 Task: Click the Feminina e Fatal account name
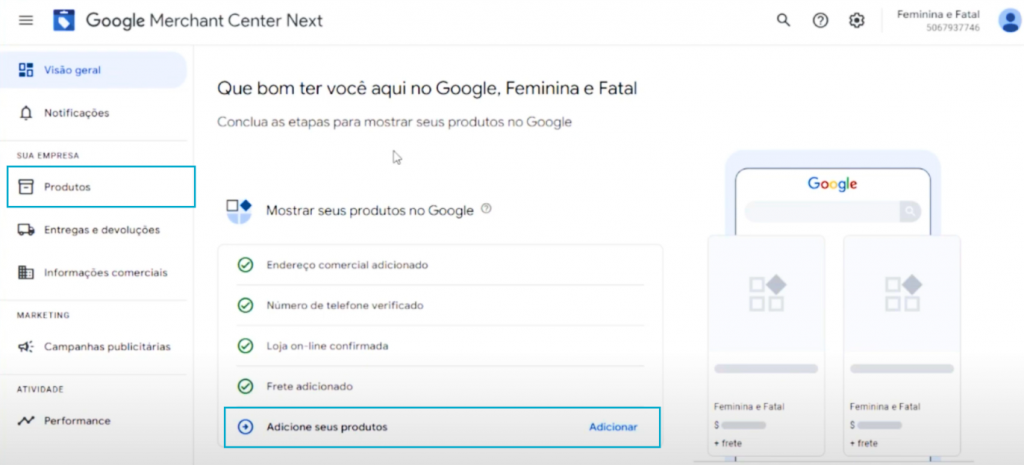pyautogui.click(x=938, y=14)
